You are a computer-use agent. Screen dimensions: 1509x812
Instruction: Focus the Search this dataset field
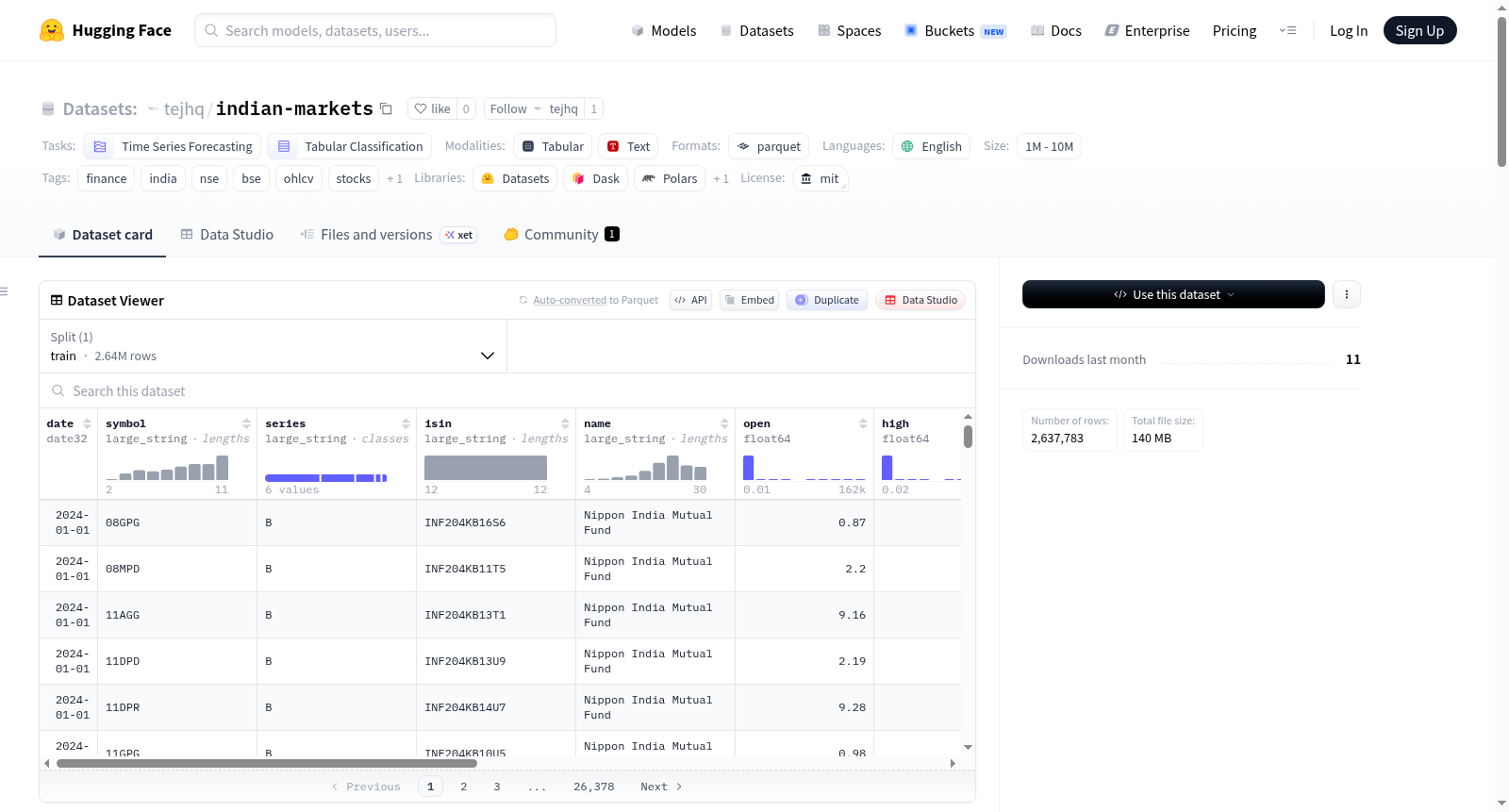[x=507, y=391]
